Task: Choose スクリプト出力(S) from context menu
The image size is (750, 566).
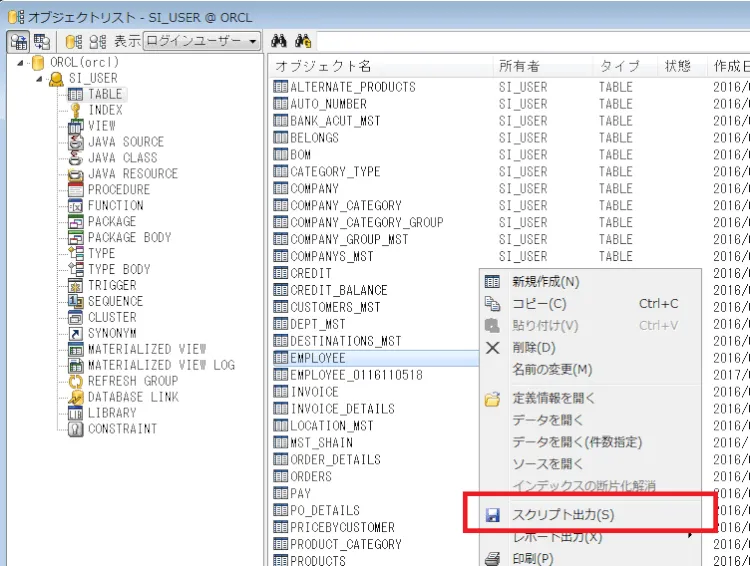Action: click(590, 515)
